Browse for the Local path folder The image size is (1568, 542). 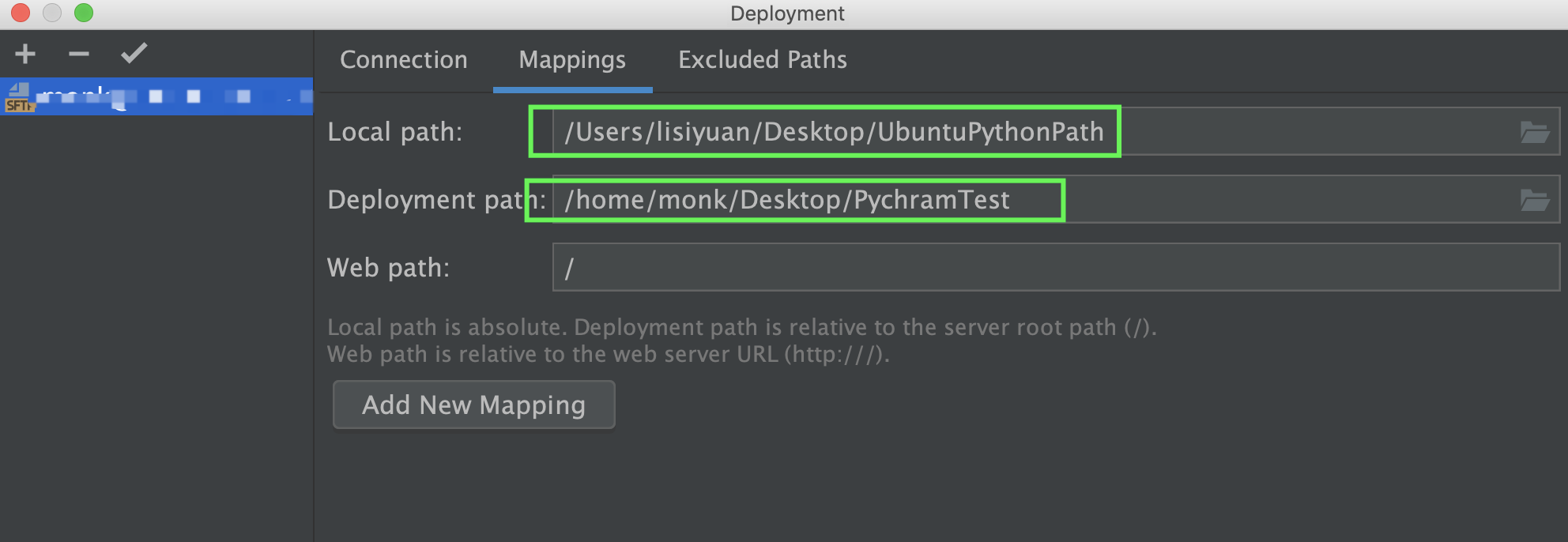click(1535, 132)
